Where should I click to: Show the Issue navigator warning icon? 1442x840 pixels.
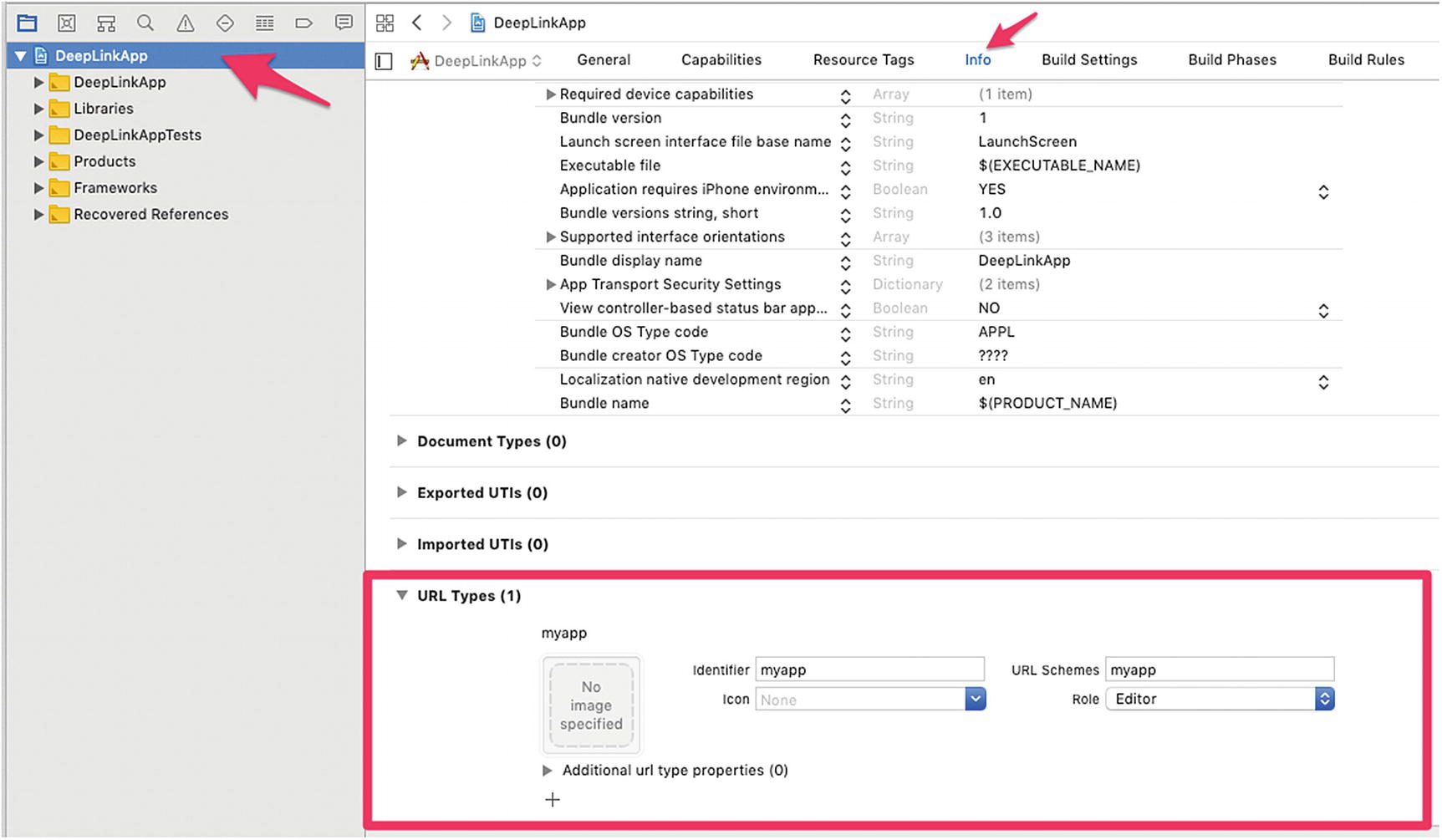[185, 23]
